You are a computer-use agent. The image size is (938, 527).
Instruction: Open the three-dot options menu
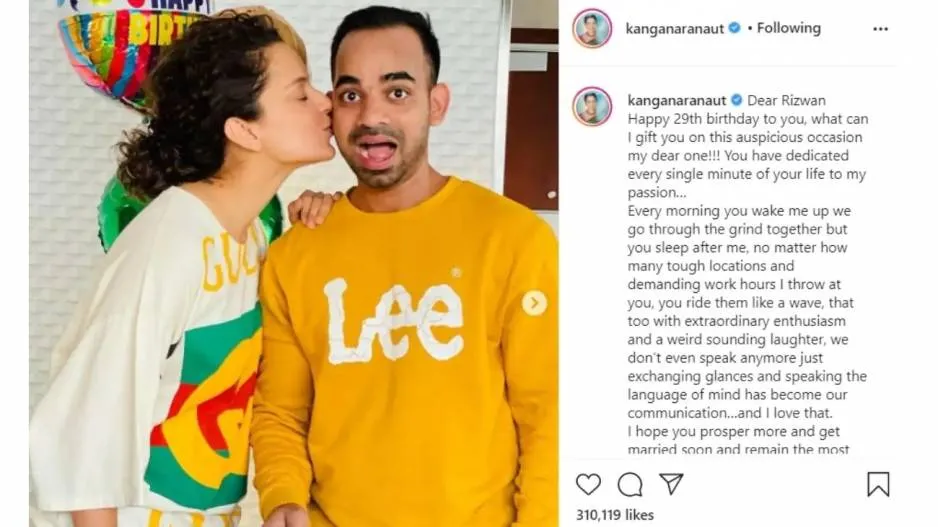pyautogui.click(x=880, y=29)
